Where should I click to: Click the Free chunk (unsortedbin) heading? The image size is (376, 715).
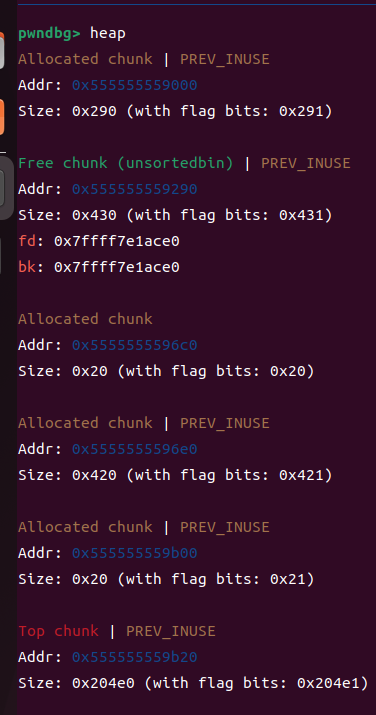coord(126,163)
